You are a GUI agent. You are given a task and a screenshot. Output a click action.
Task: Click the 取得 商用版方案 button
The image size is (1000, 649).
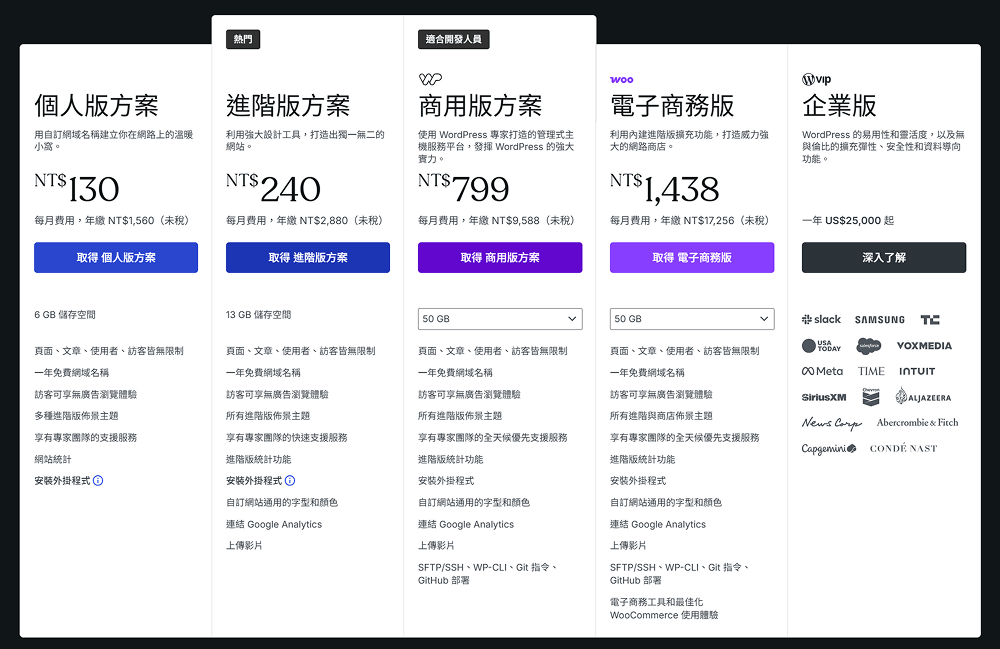499,258
